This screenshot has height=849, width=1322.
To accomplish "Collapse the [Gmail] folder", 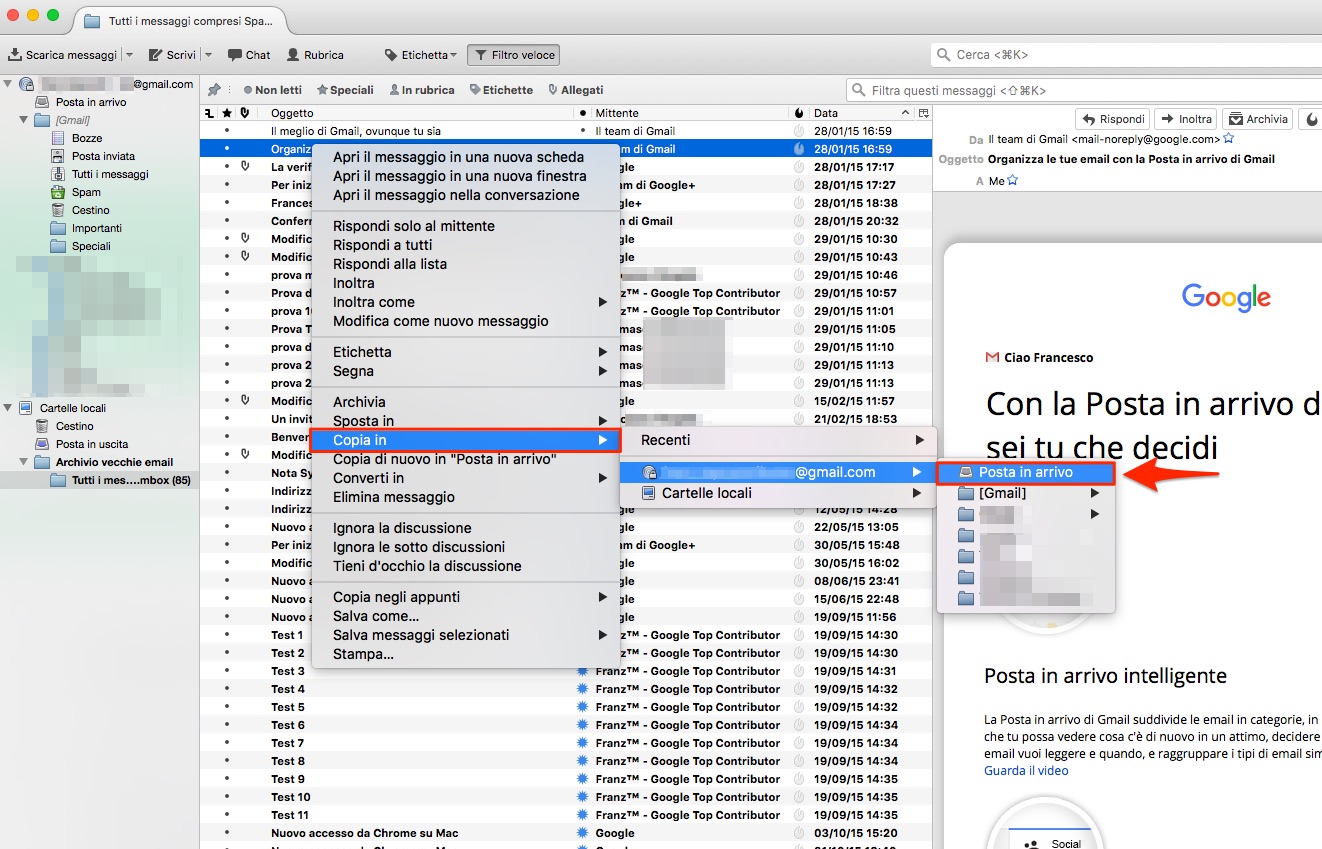I will pyautogui.click(x=24, y=120).
